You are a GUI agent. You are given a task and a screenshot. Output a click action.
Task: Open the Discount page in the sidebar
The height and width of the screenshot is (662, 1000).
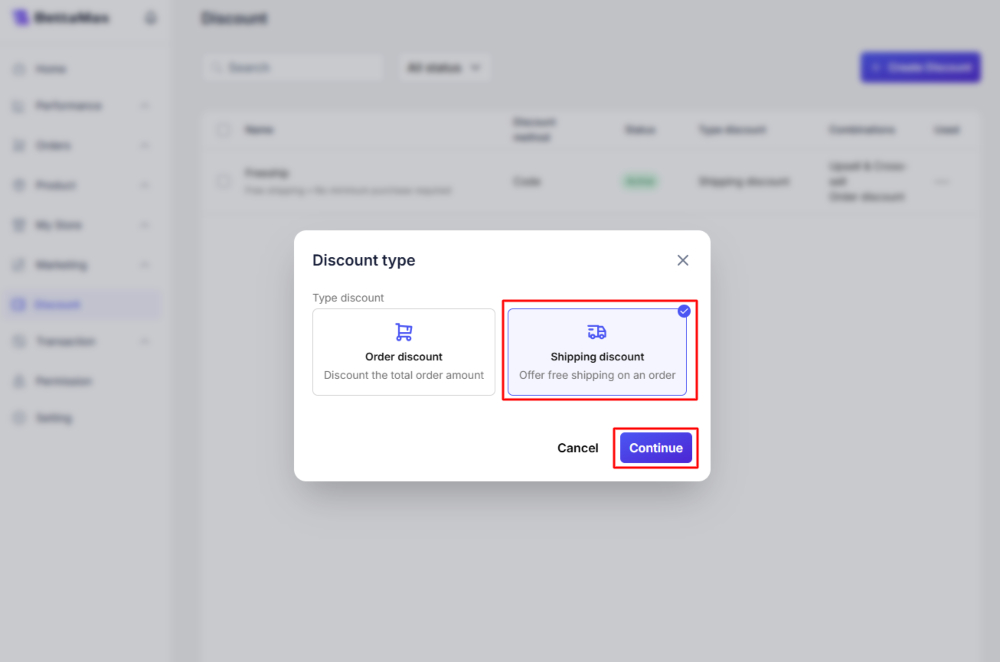point(58,304)
